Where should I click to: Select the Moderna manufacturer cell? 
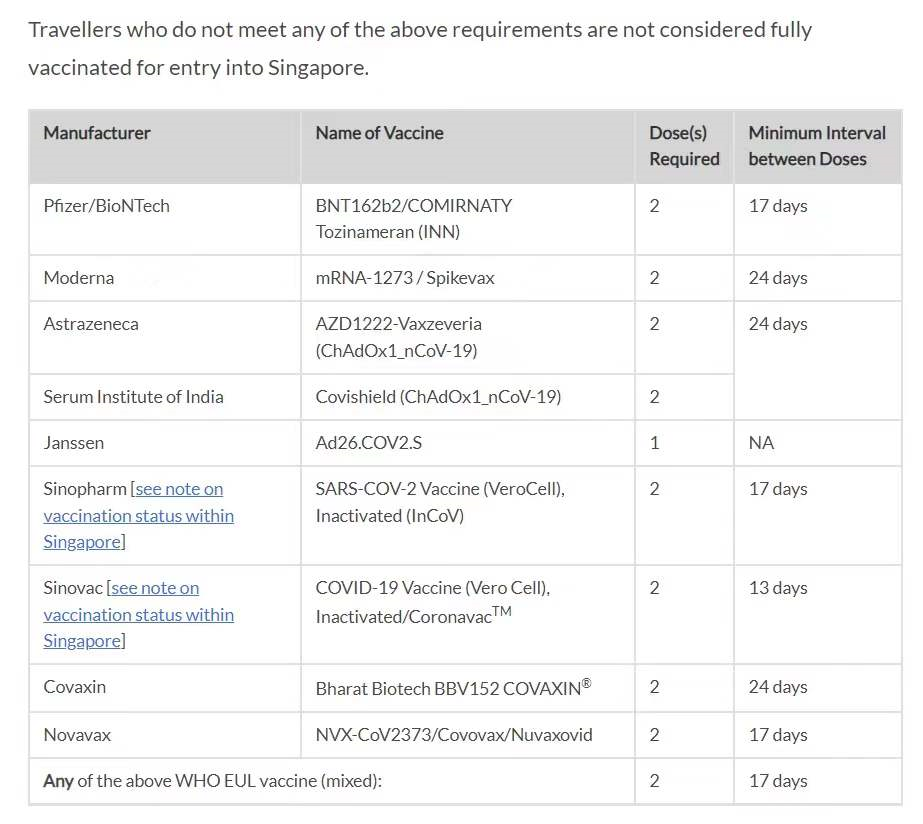click(x=79, y=278)
